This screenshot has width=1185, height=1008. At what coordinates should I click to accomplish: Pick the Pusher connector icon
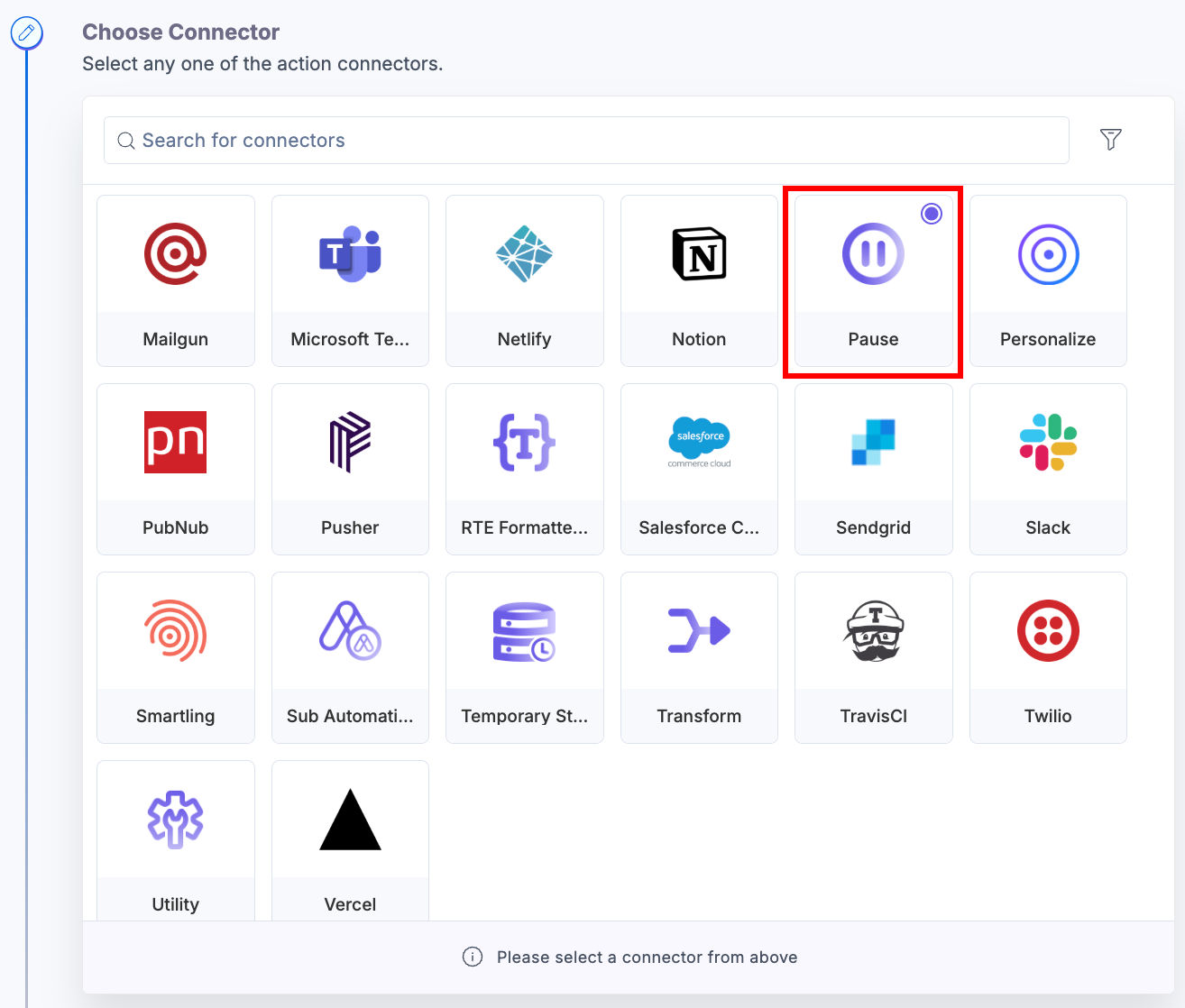pos(350,443)
